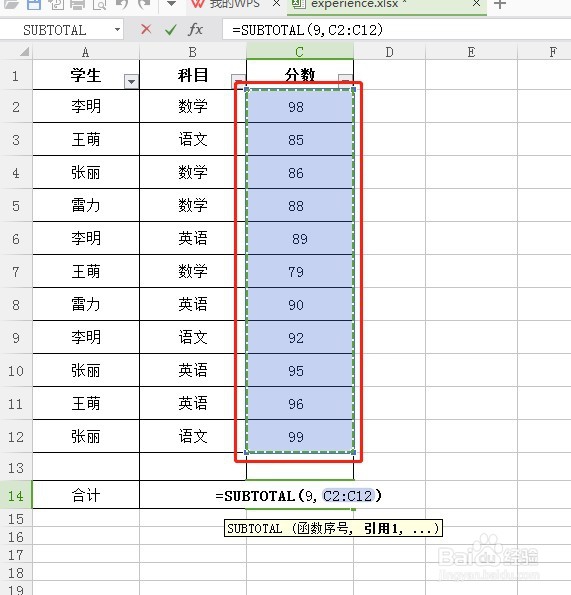Viewport: 571px width, 595px height.
Task: Close the experience.xlsx document tab
Action: point(477,4)
